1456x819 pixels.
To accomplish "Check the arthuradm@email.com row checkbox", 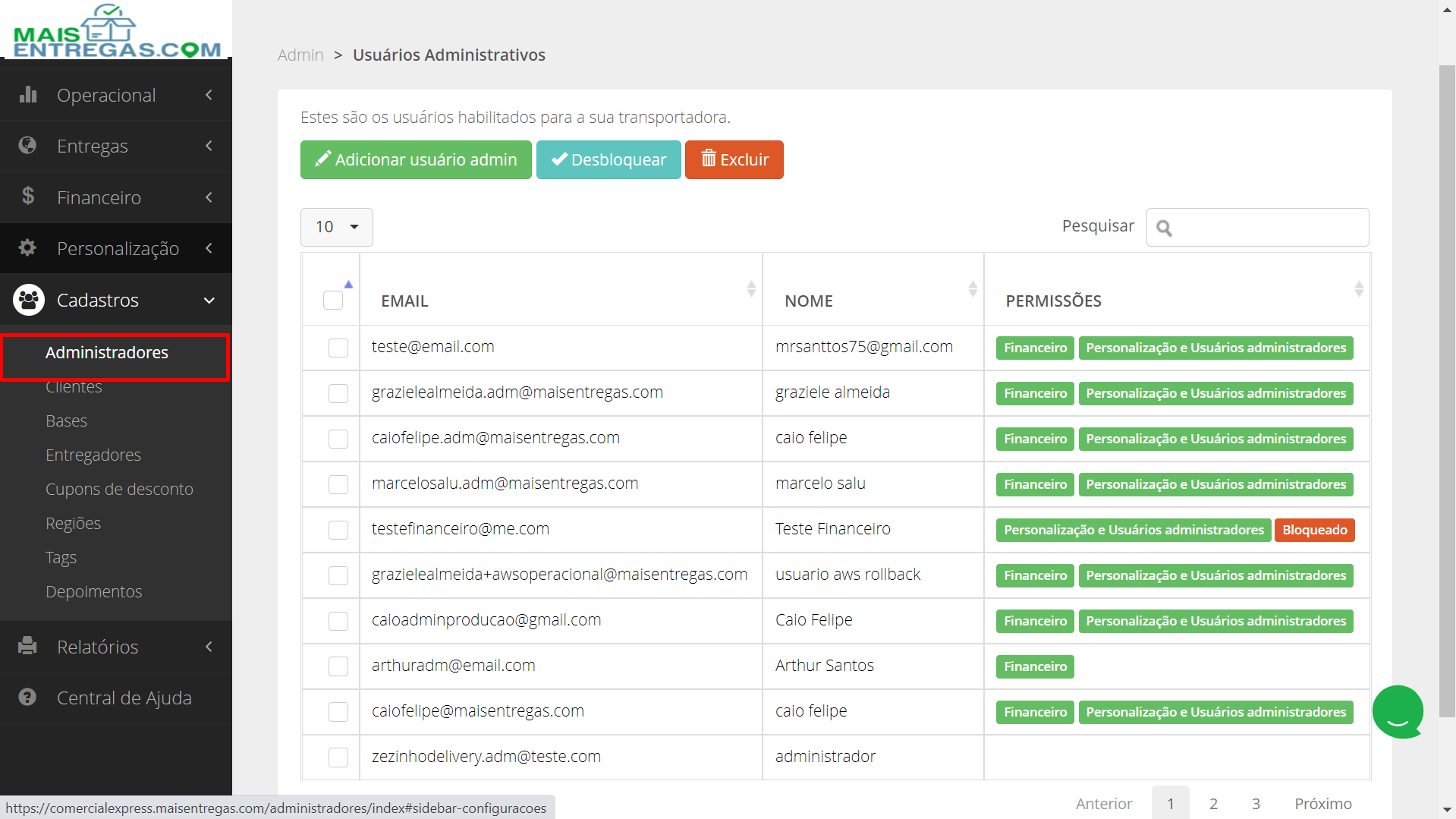I will (338, 666).
